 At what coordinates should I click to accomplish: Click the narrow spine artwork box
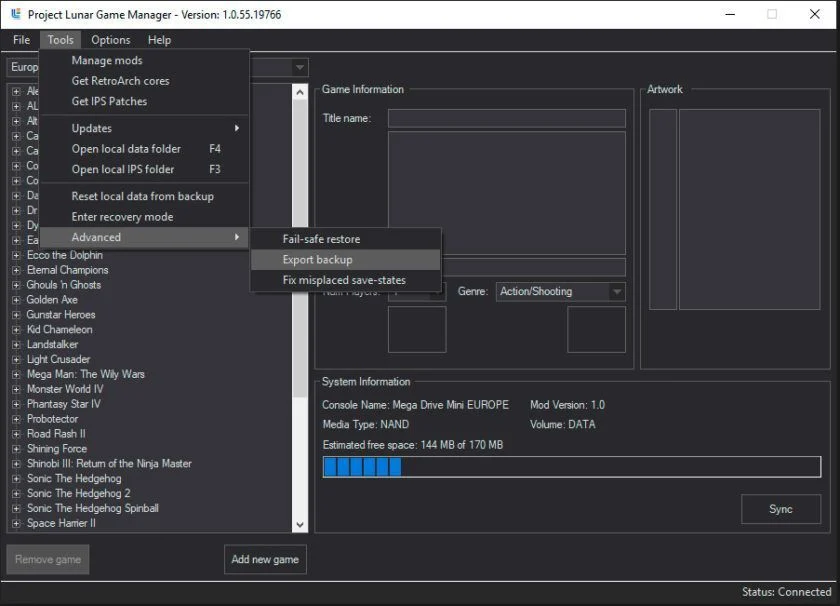coord(663,210)
